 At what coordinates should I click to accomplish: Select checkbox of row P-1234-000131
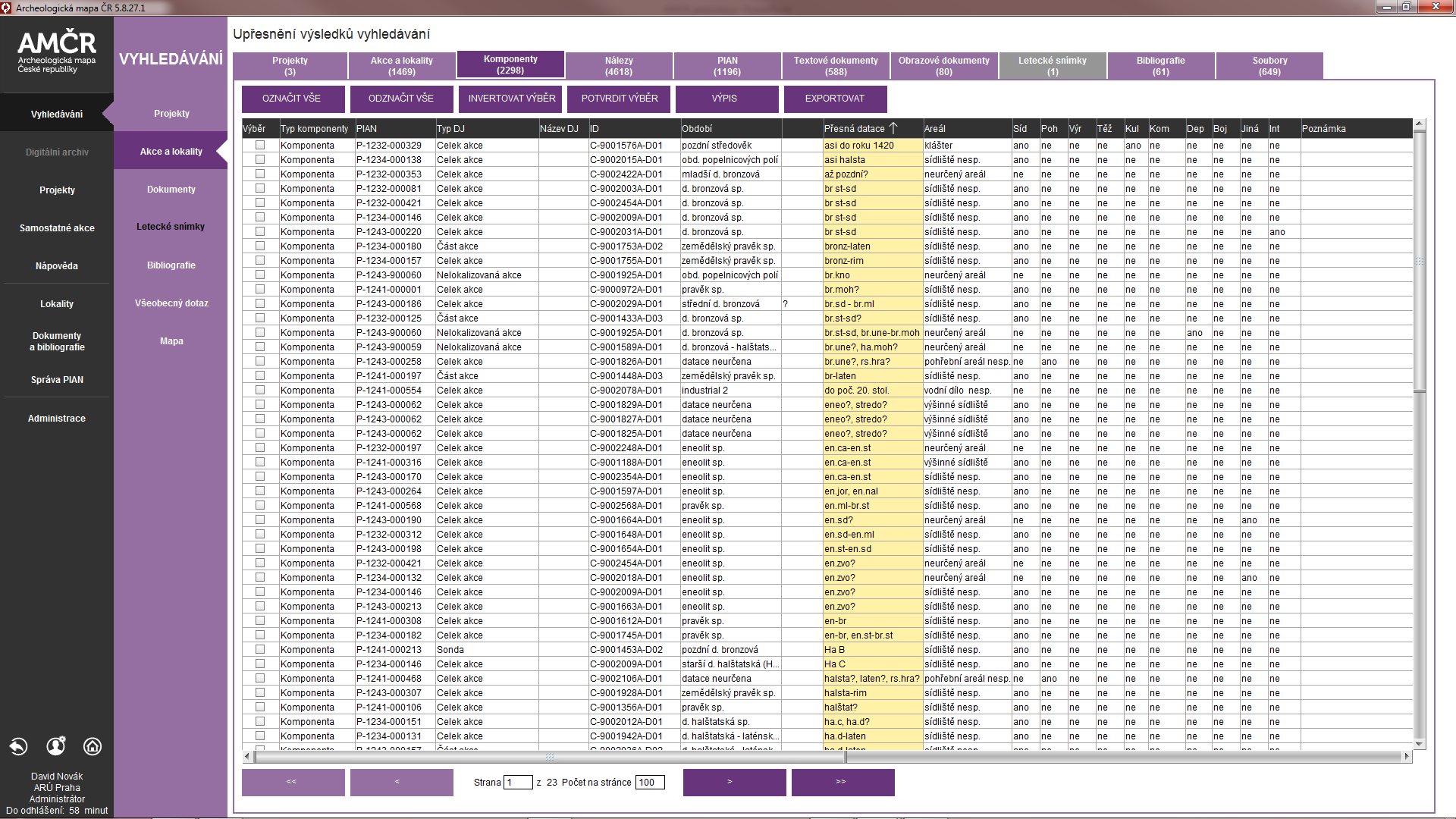[x=260, y=736]
